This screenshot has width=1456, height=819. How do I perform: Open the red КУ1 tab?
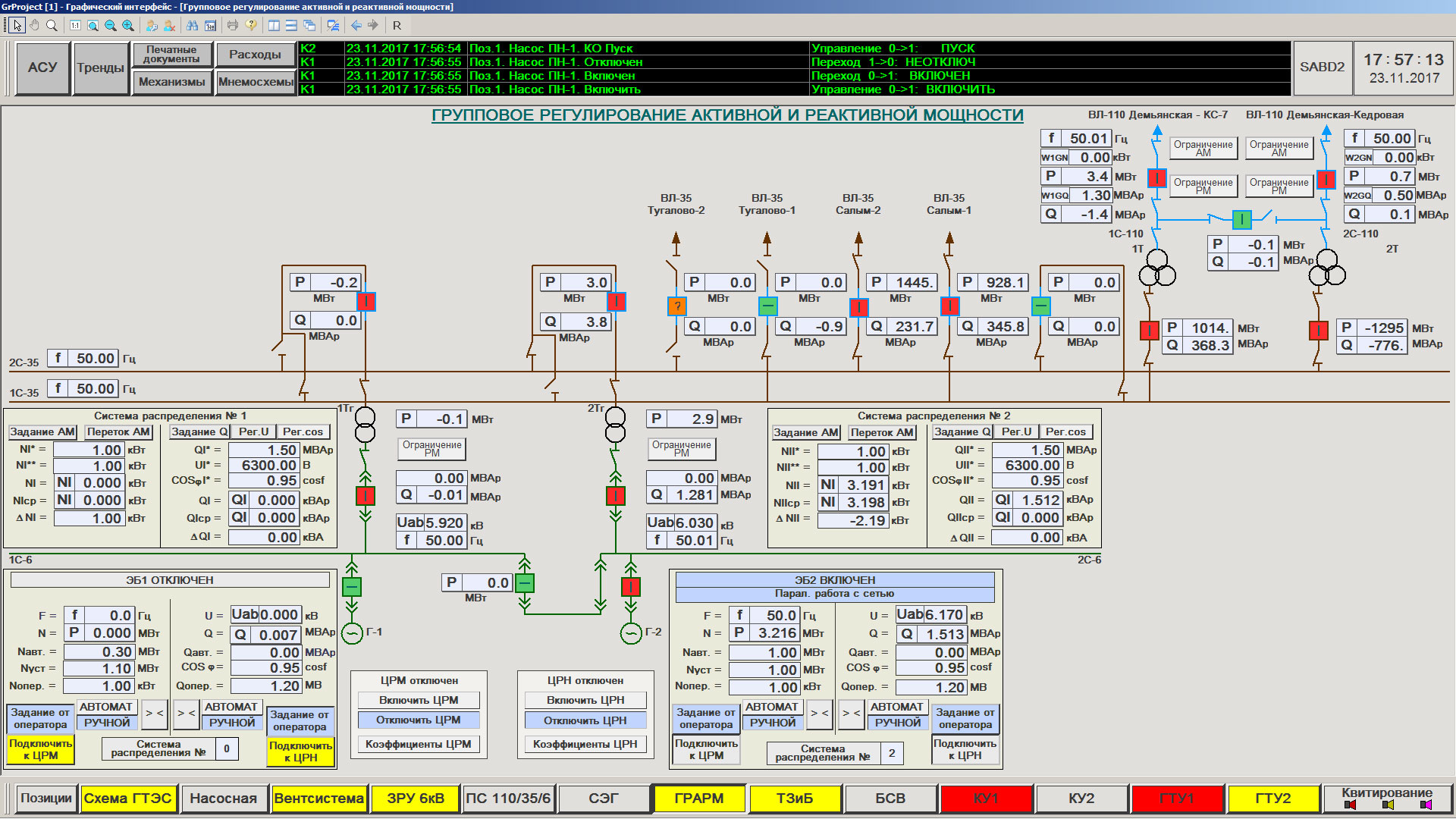[986, 799]
